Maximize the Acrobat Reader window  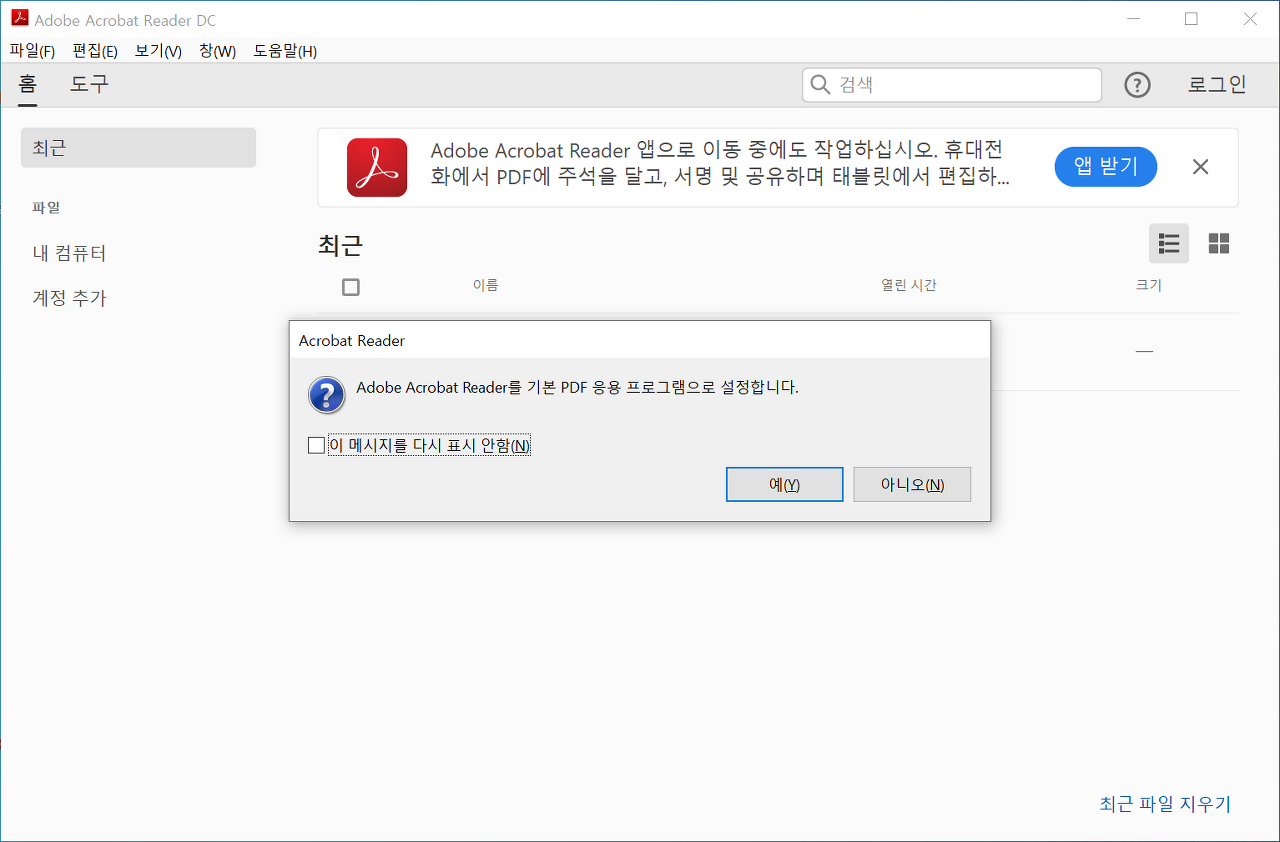coord(1191,19)
